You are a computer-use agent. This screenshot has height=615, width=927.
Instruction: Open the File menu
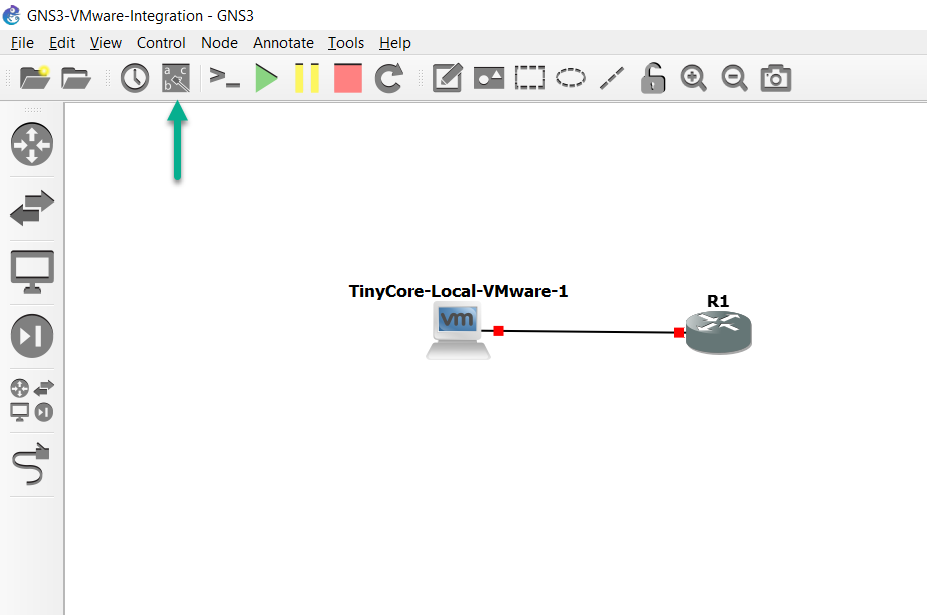pyautogui.click(x=22, y=43)
